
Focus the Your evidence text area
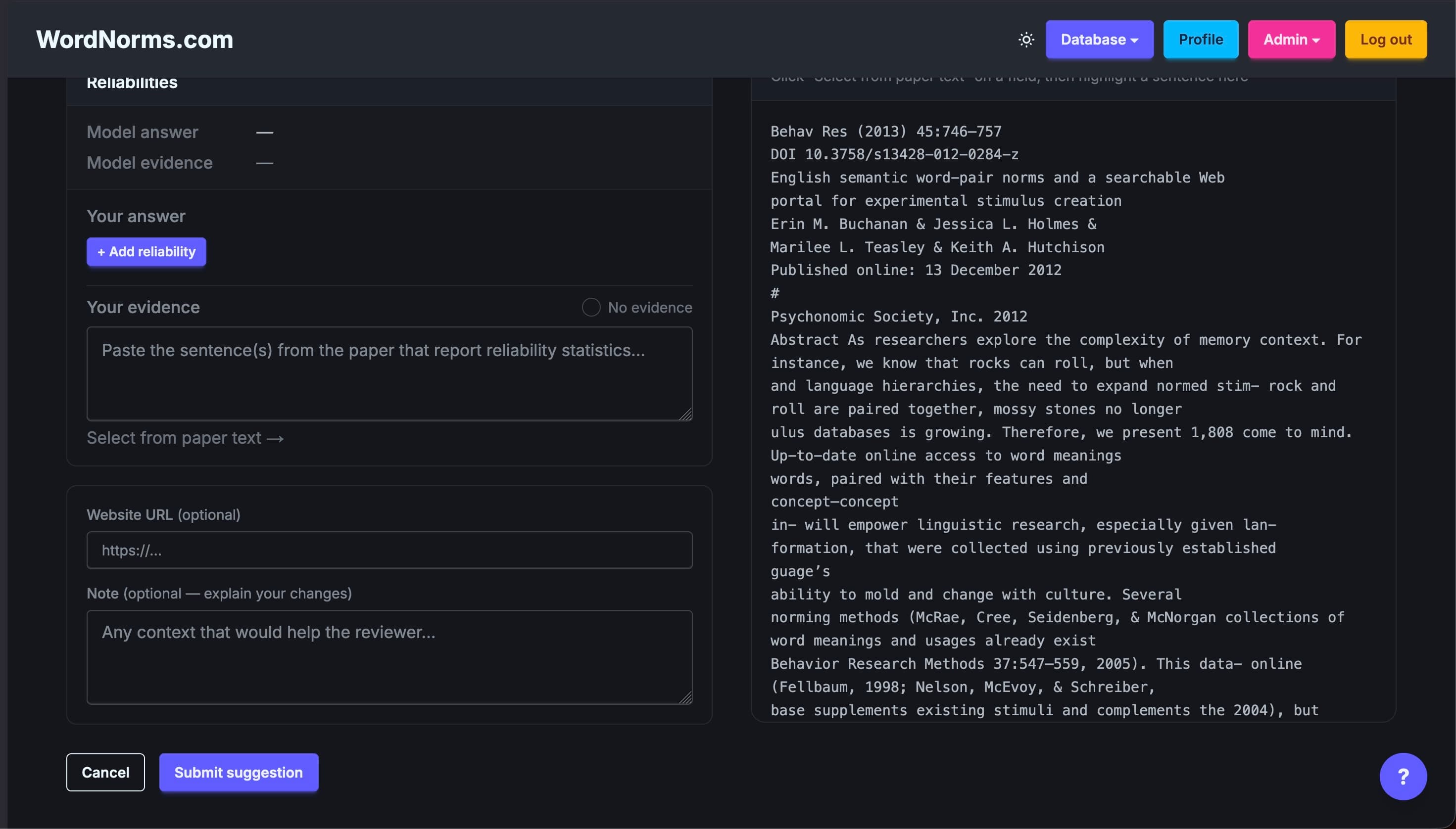[x=389, y=373]
